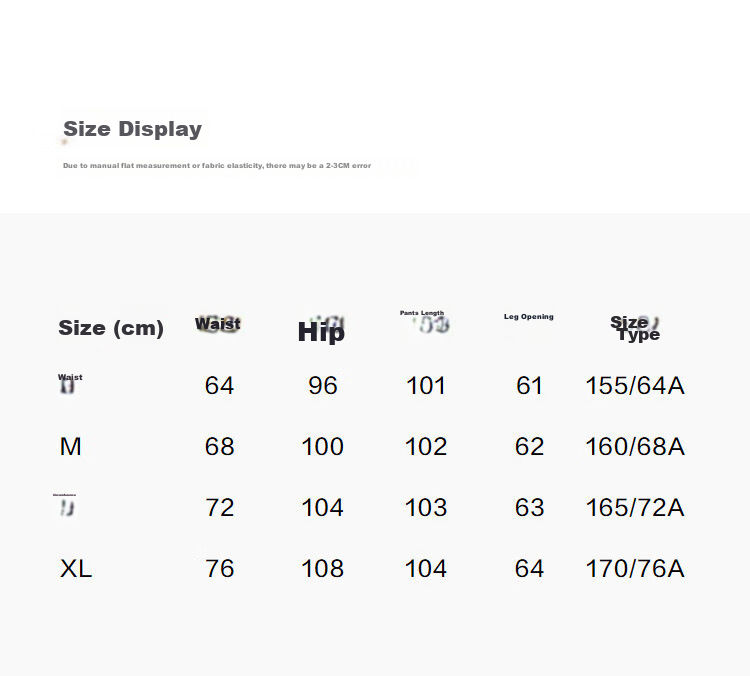The image size is (750, 676).
Task: Select the Size Type column header
Action: [635, 328]
